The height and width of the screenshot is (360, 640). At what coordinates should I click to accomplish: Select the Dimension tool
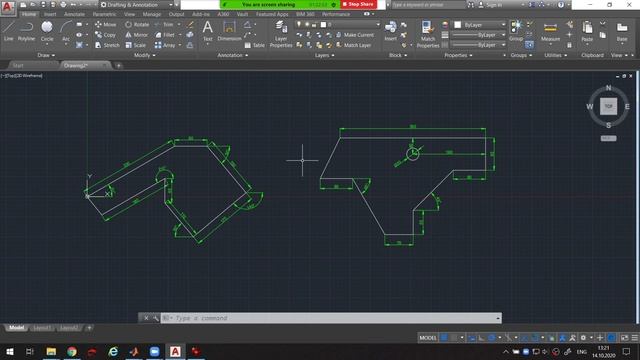pyautogui.click(x=229, y=31)
